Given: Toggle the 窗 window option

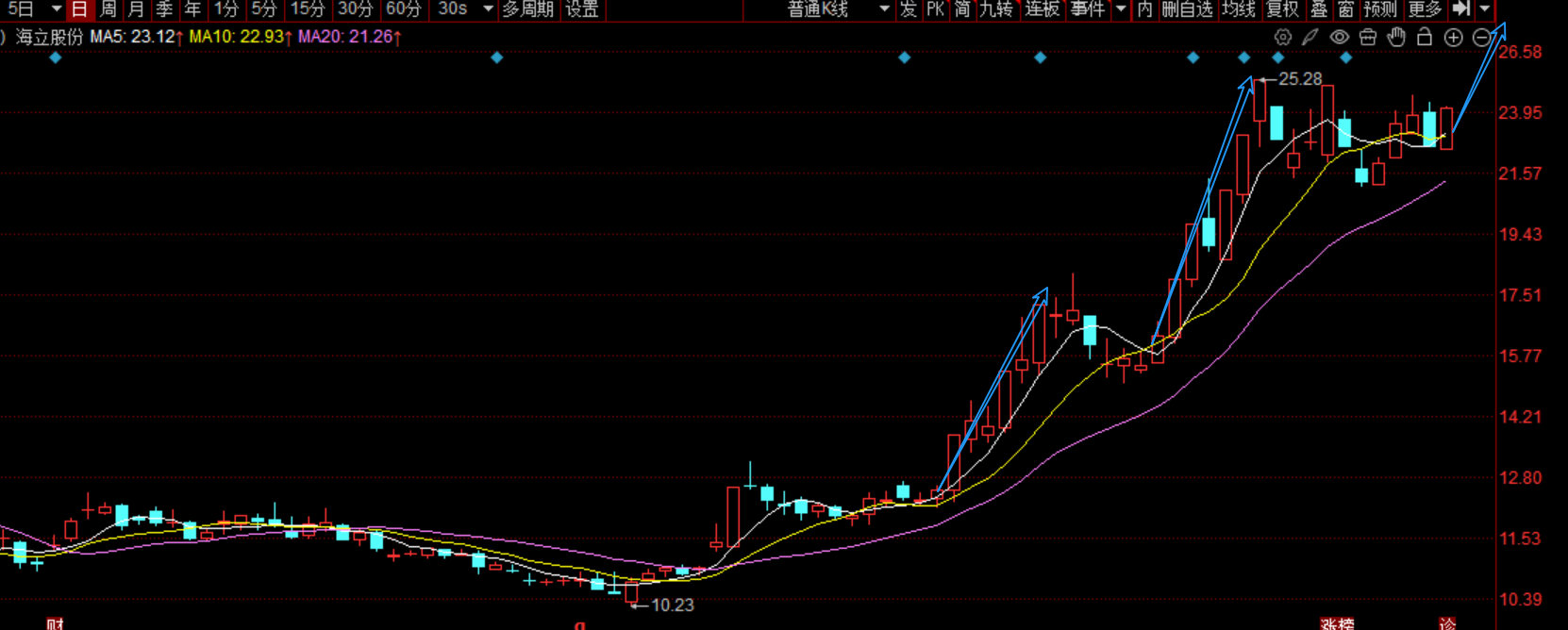Looking at the screenshot, I should 1346,8.
